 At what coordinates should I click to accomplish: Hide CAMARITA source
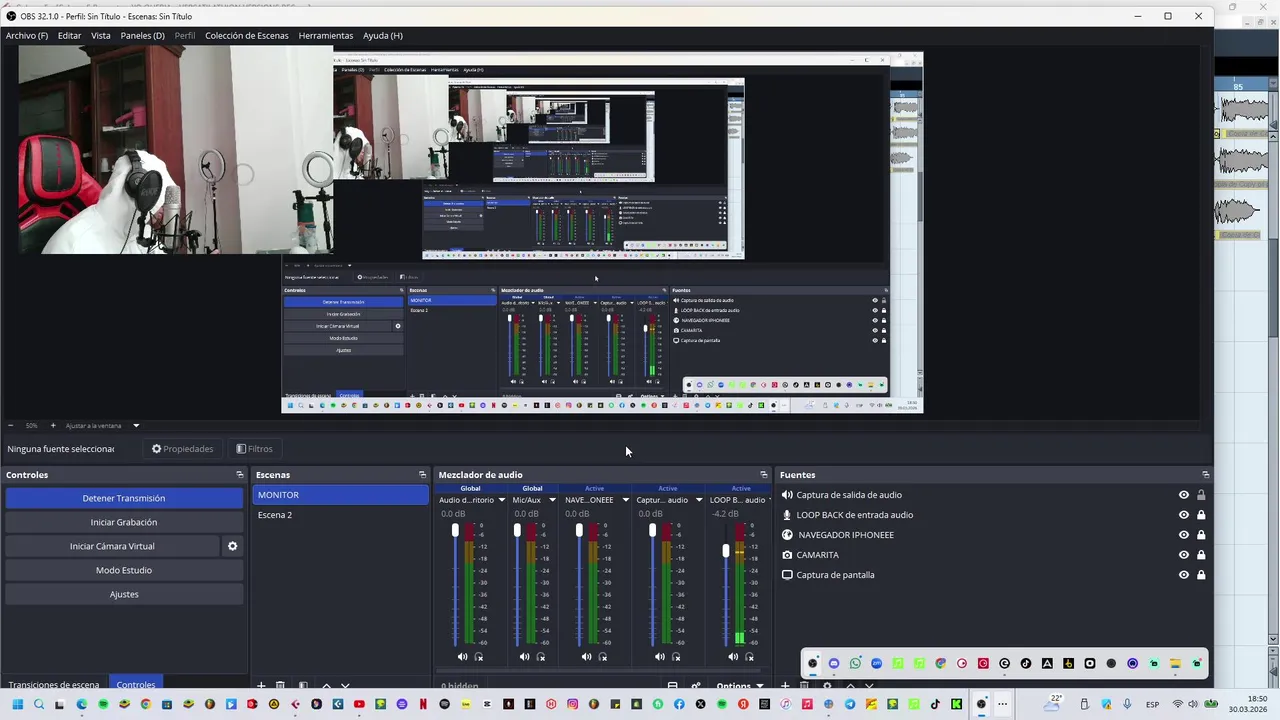(x=1184, y=555)
